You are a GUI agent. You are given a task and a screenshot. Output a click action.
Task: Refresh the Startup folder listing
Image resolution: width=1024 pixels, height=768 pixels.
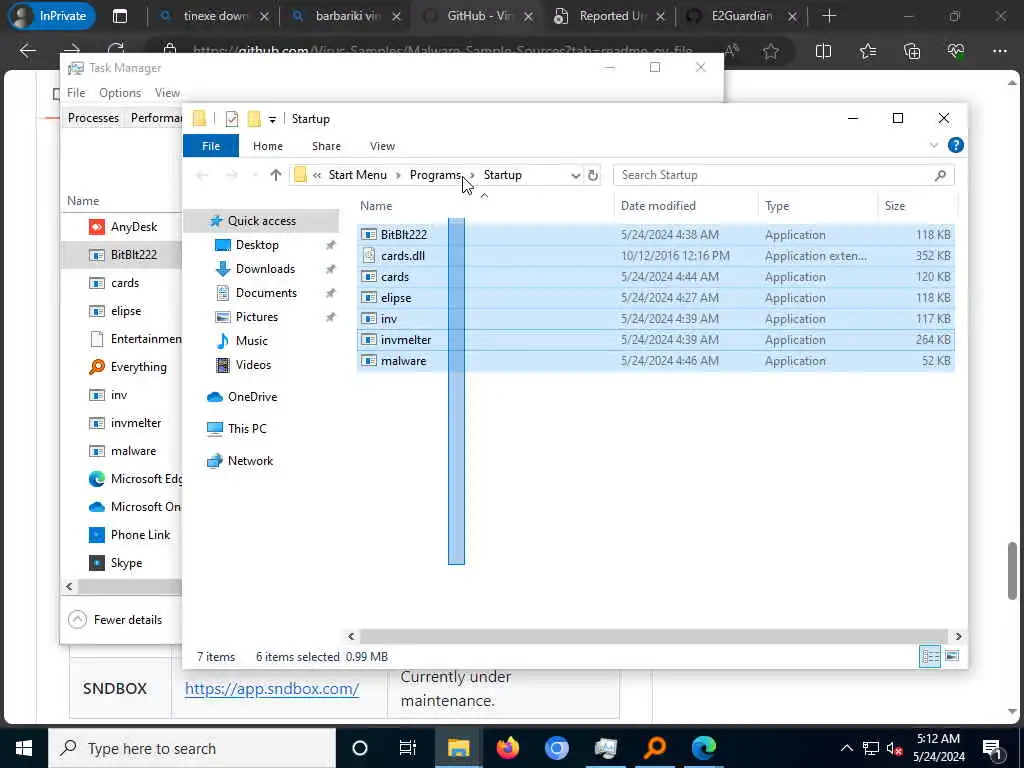592,175
